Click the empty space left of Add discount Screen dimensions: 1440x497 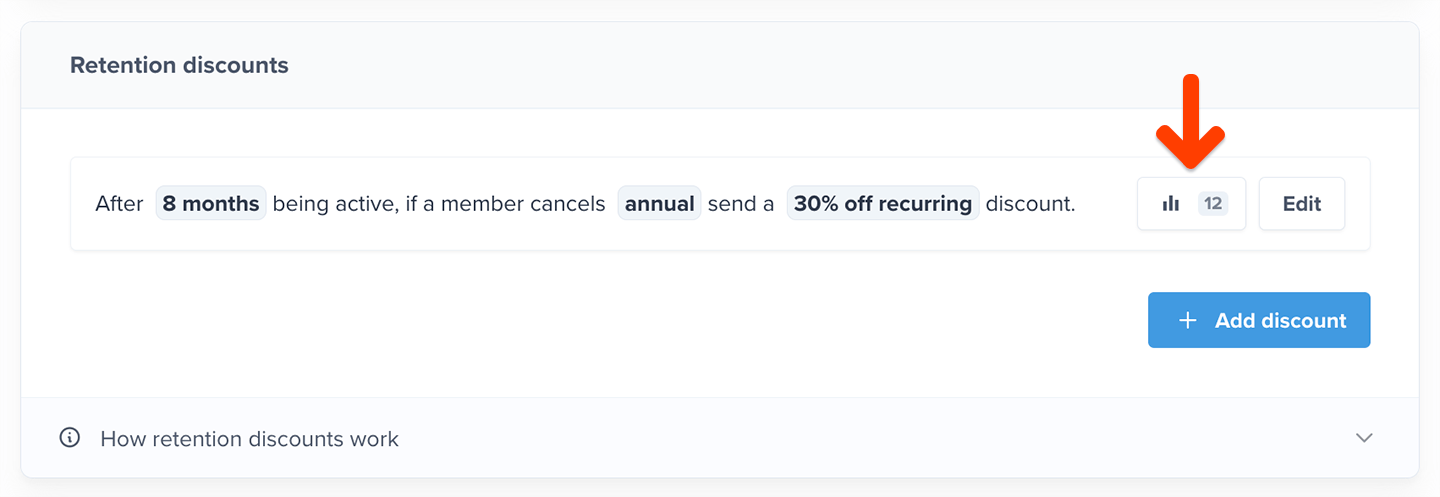[700, 320]
